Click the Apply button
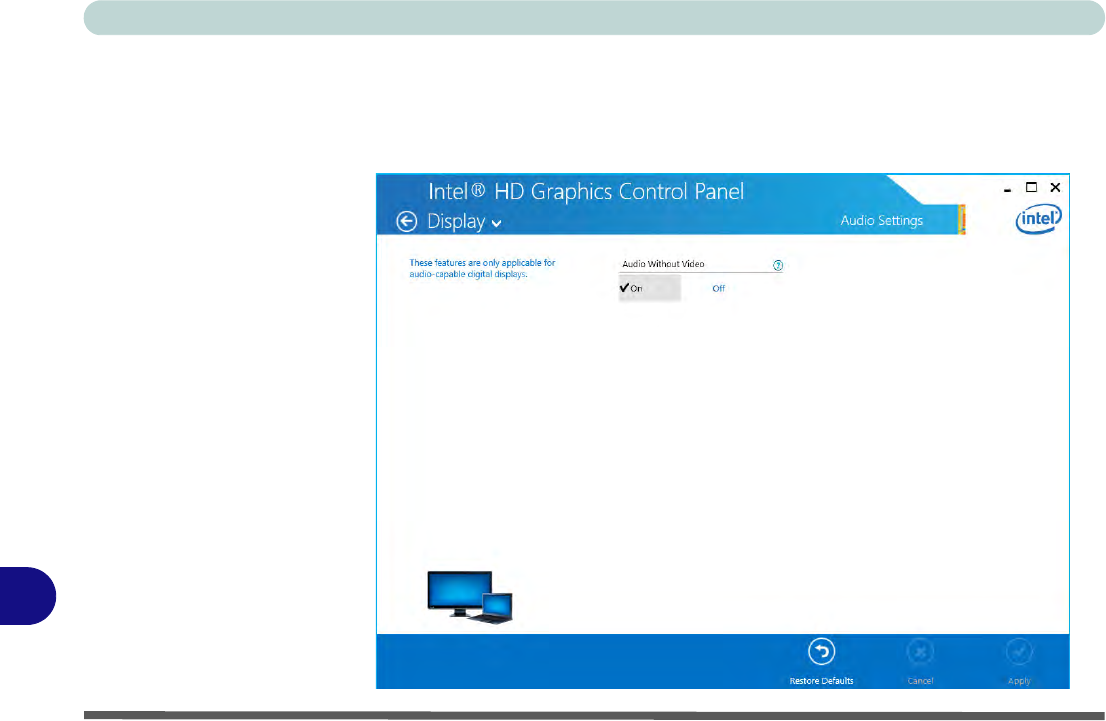Screen dimensions: 1106x721 [x=1019, y=661]
